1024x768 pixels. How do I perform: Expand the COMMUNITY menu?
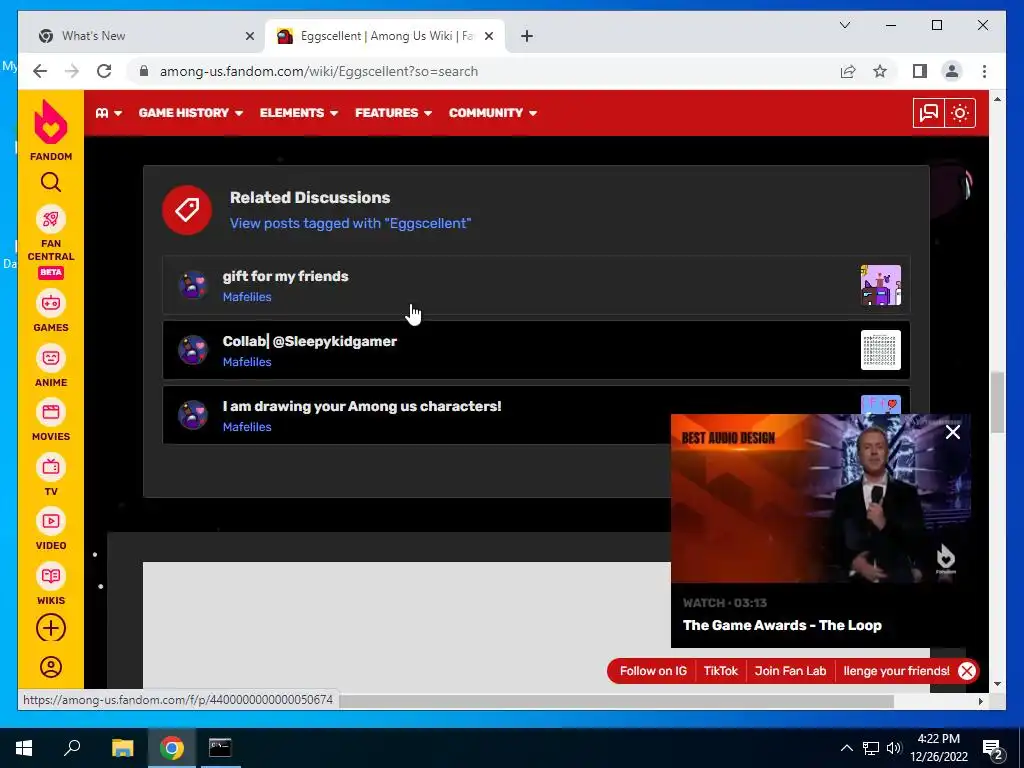[x=492, y=113]
